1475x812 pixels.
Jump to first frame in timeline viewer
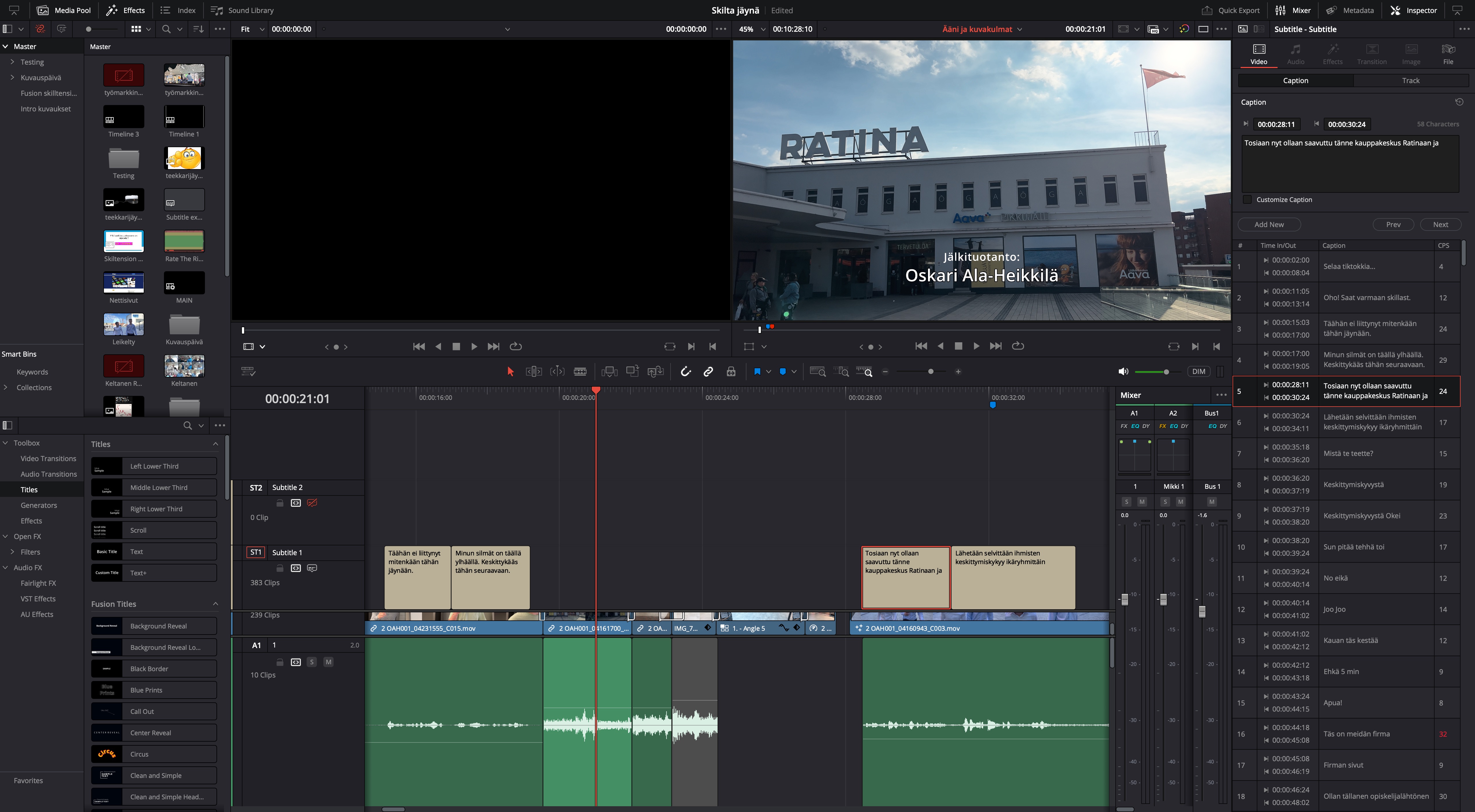point(921,346)
